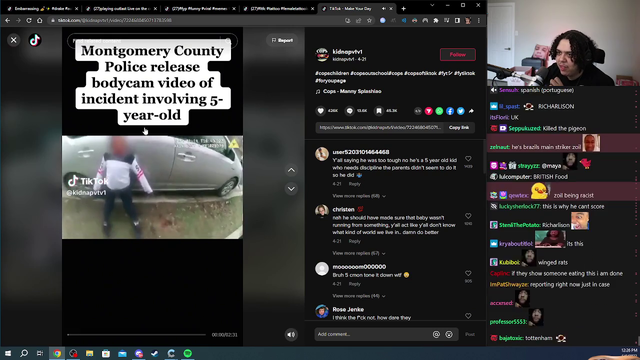Close the TikTok video viewer
This screenshot has width=640, height=360.
click(13, 40)
